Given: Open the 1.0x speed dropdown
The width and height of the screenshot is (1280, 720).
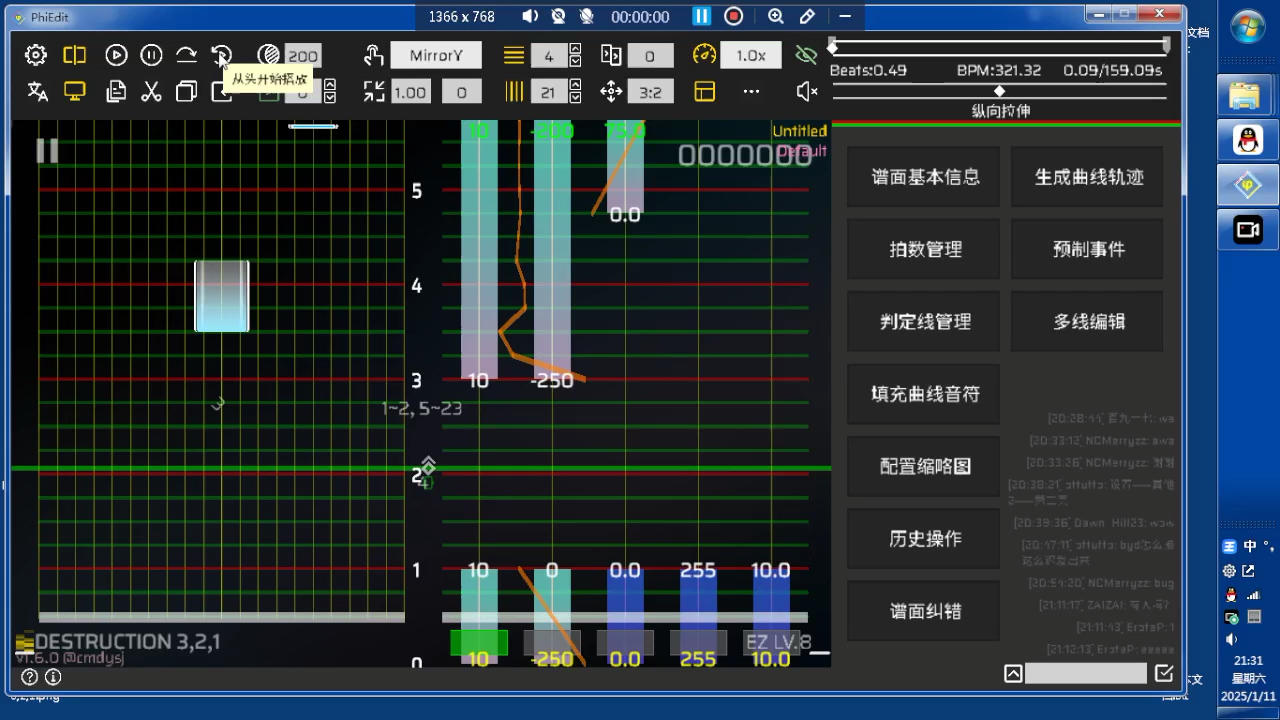Looking at the screenshot, I should [751, 56].
